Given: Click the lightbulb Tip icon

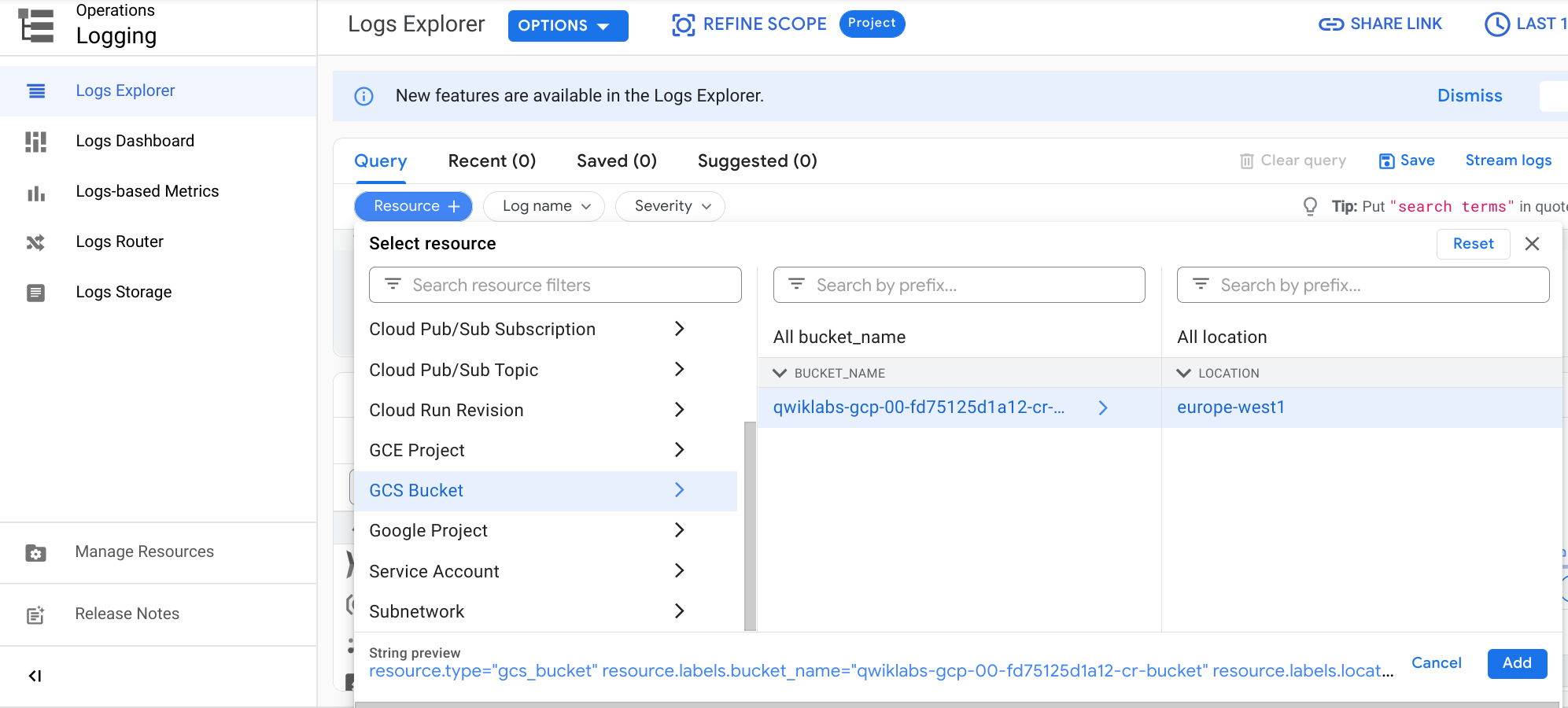Looking at the screenshot, I should click(1310, 206).
